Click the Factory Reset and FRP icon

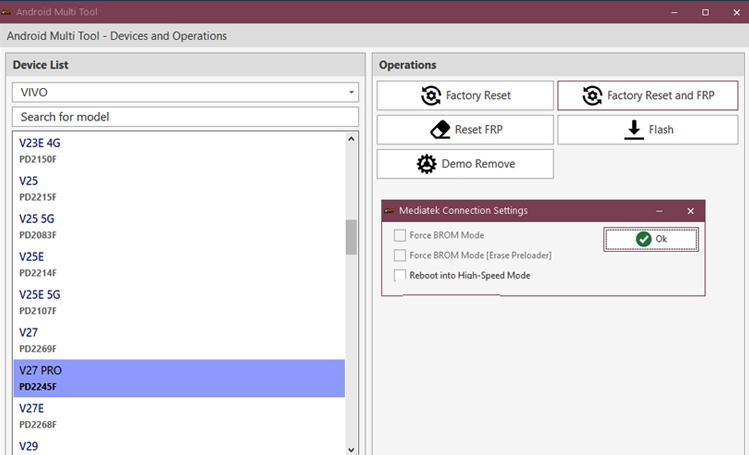[592, 96]
